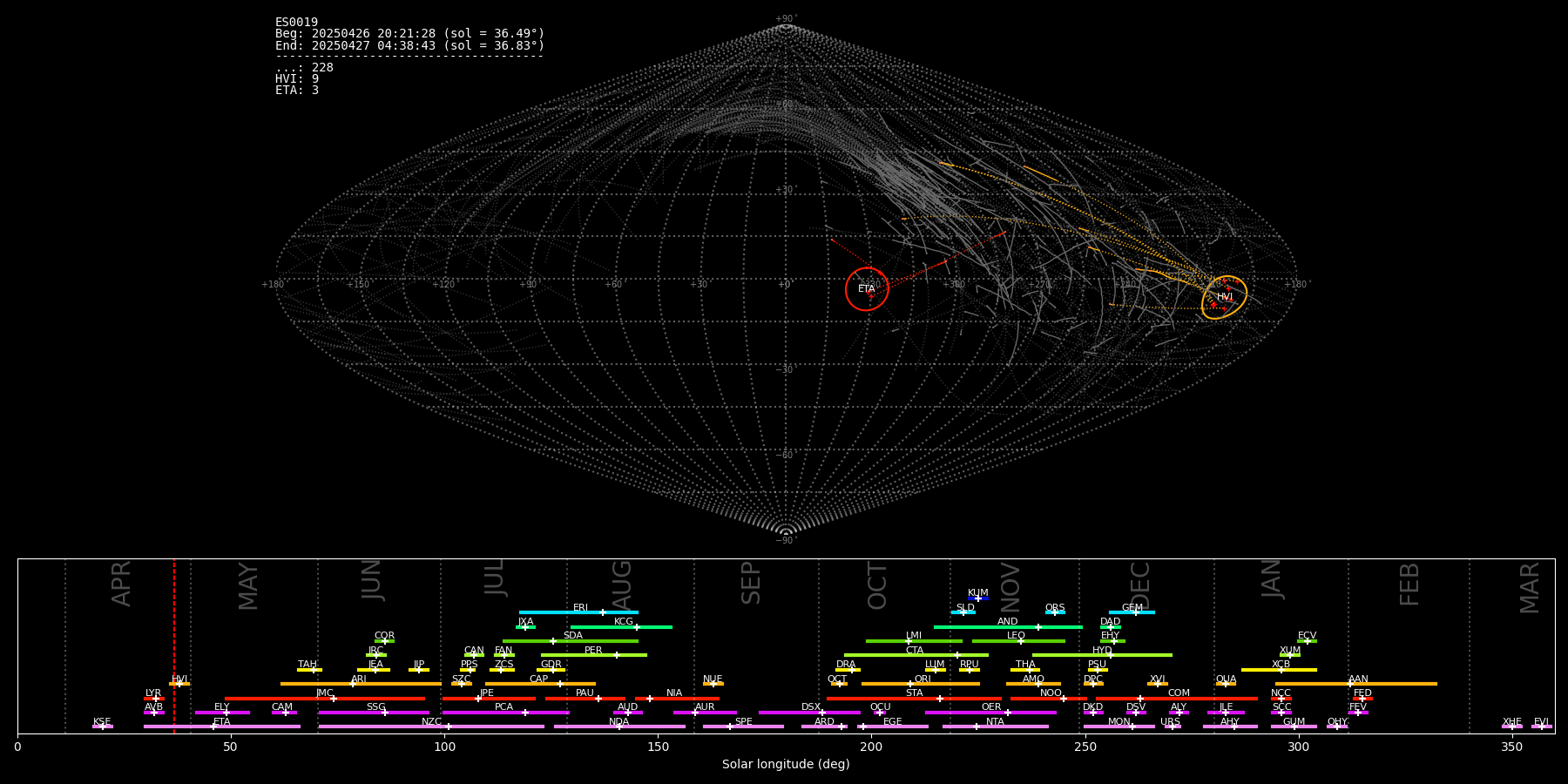Image resolution: width=1568 pixels, height=784 pixels.
Task: Select the Beg: 20250426 20:21:28 line
Action: (x=409, y=34)
